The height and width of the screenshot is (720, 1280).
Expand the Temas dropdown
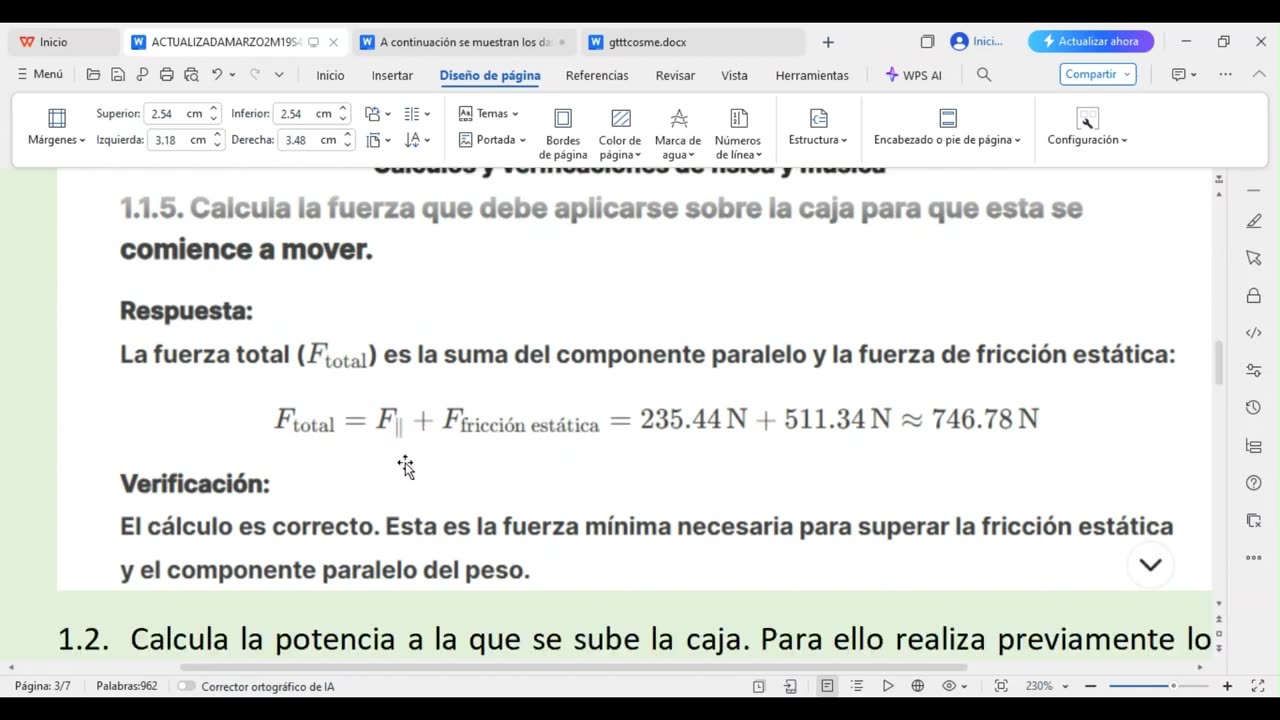point(489,114)
